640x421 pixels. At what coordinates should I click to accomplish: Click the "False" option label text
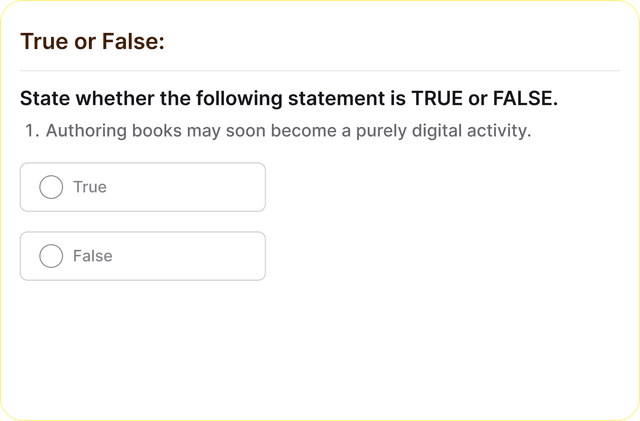pyautogui.click(x=93, y=256)
